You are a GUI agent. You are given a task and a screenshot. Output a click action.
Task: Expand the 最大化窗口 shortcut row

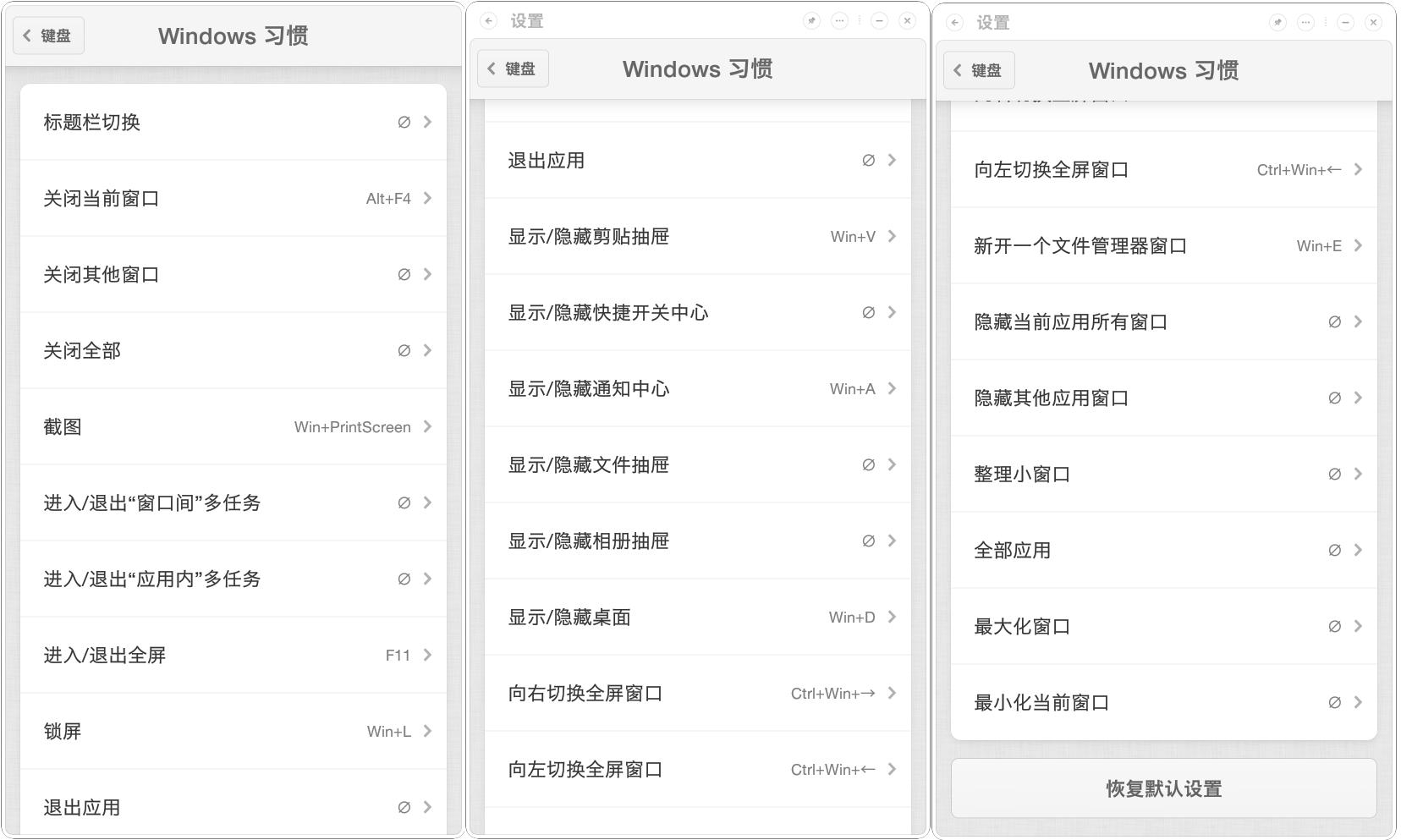(x=1163, y=626)
